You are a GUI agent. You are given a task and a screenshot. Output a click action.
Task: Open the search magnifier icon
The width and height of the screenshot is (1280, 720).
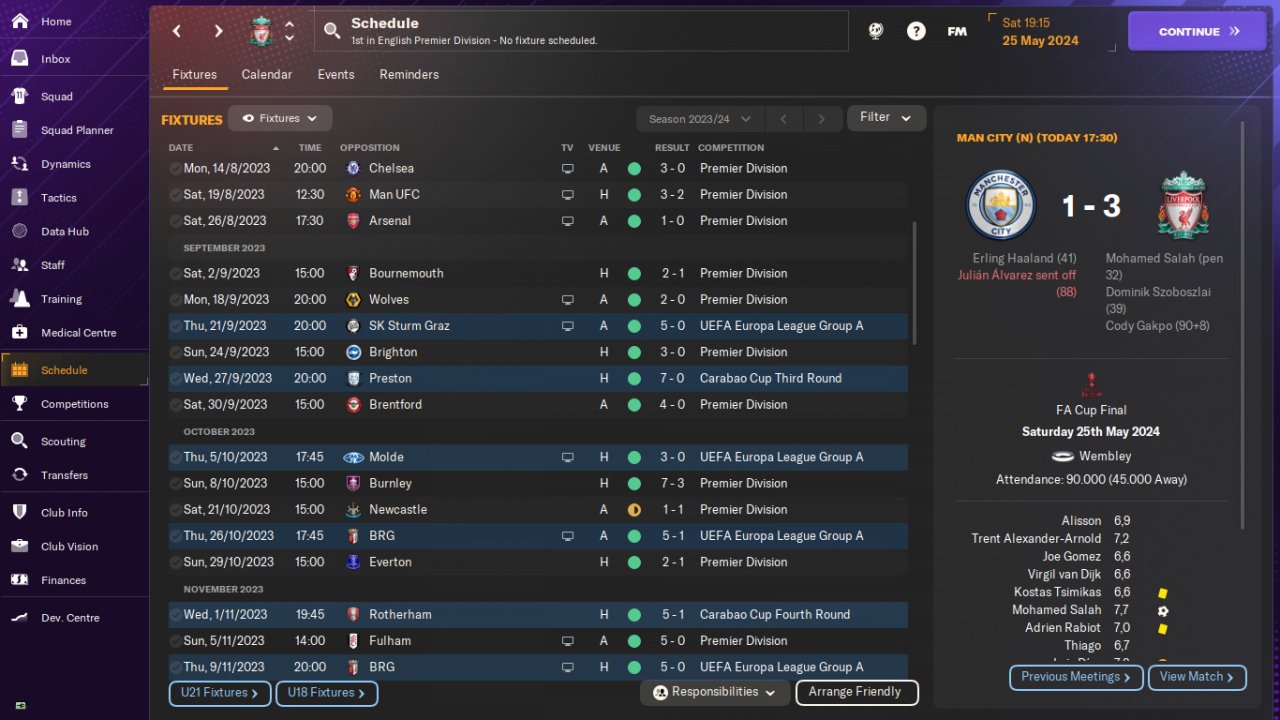(333, 31)
